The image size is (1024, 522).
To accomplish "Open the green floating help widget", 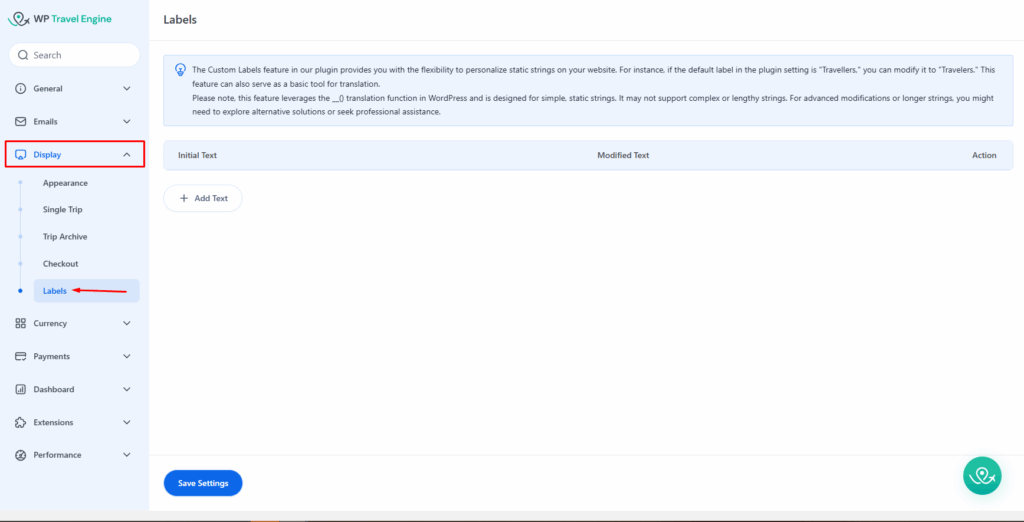I will (x=982, y=475).
